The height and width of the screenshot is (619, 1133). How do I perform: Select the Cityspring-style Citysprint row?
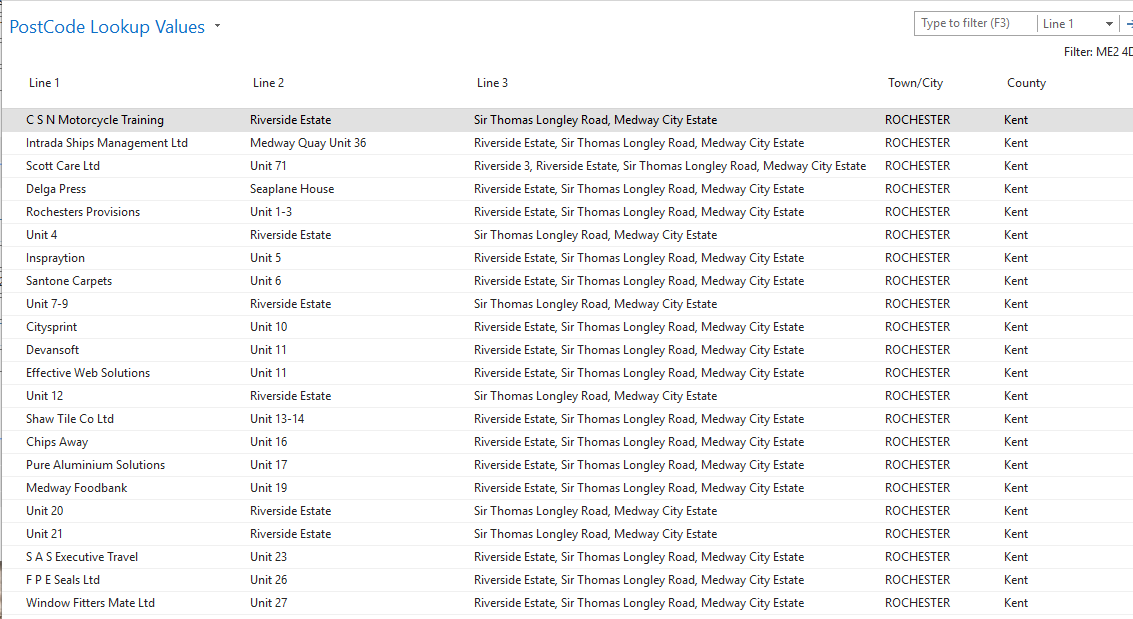pyautogui.click(x=566, y=327)
